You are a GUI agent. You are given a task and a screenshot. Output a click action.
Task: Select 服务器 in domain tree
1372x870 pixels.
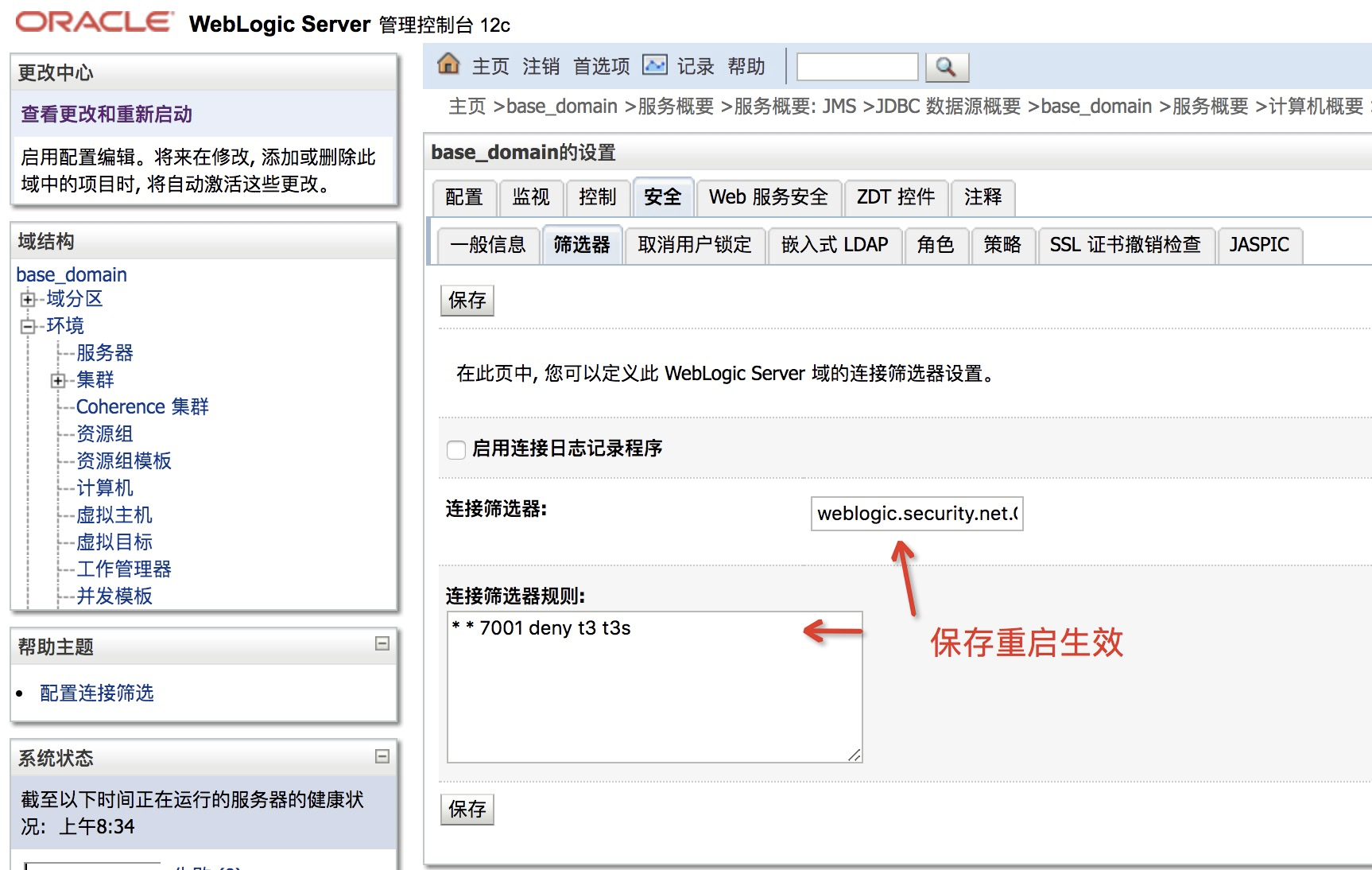(104, 353)
